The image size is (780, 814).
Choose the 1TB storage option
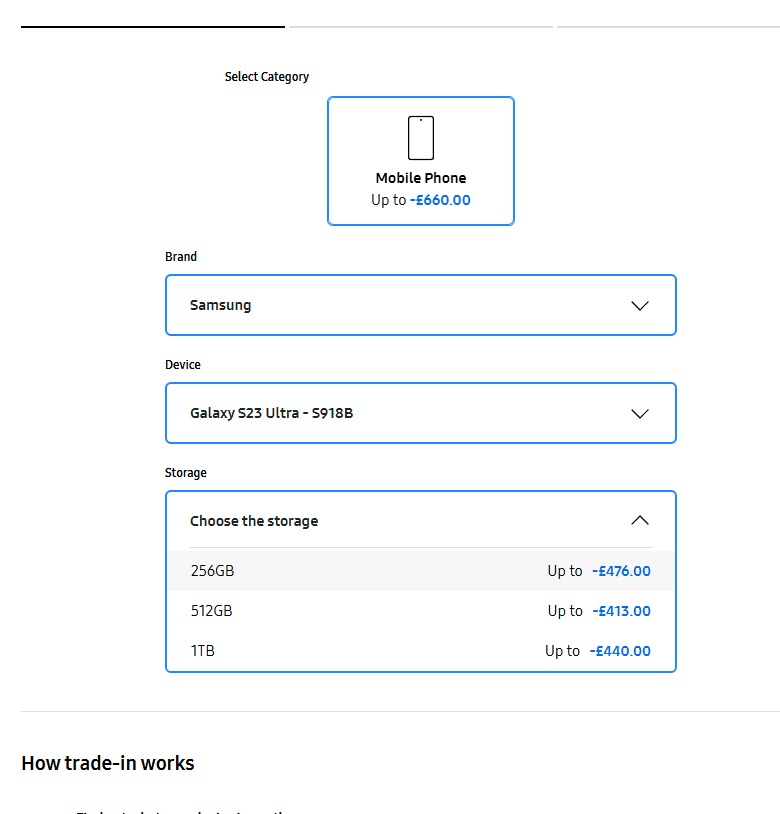tap(421, 651)
